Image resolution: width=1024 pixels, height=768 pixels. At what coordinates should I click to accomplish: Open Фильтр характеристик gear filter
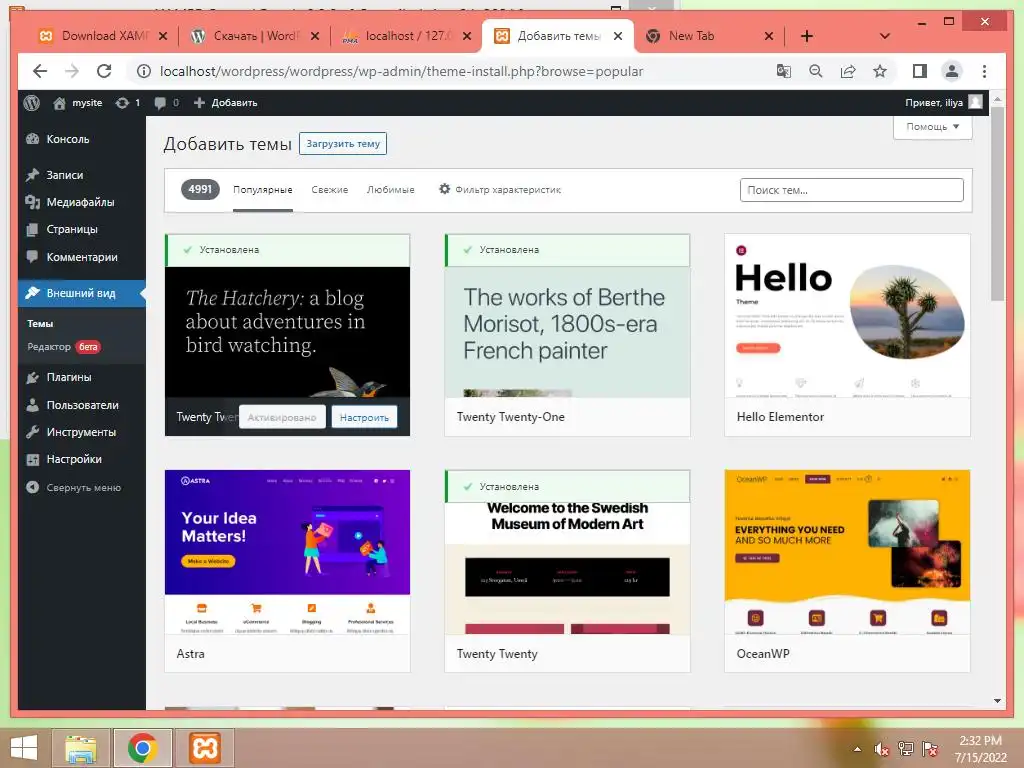(x=500, y=189)
